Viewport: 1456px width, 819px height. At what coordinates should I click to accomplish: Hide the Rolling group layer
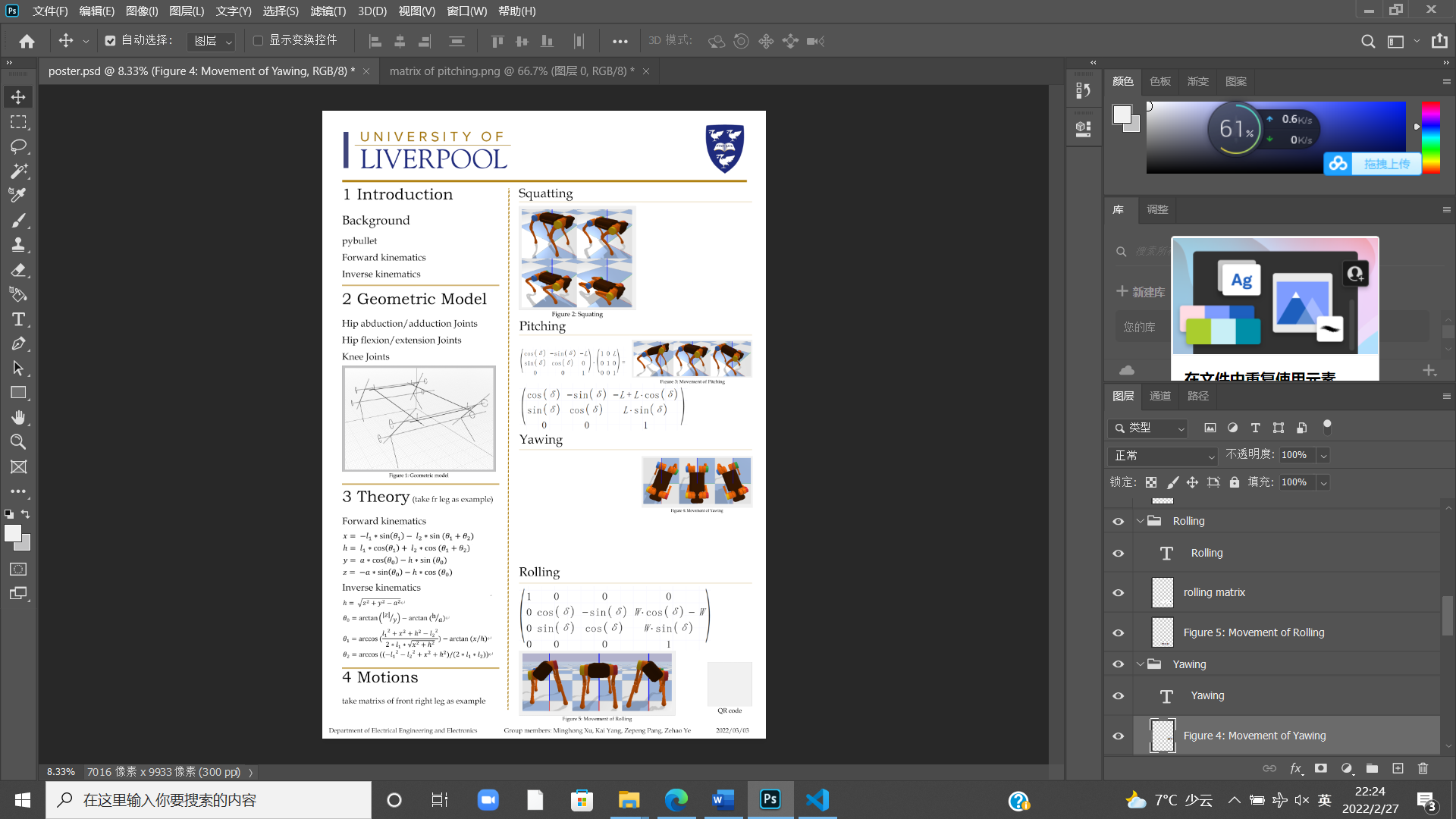(1118, 521)
